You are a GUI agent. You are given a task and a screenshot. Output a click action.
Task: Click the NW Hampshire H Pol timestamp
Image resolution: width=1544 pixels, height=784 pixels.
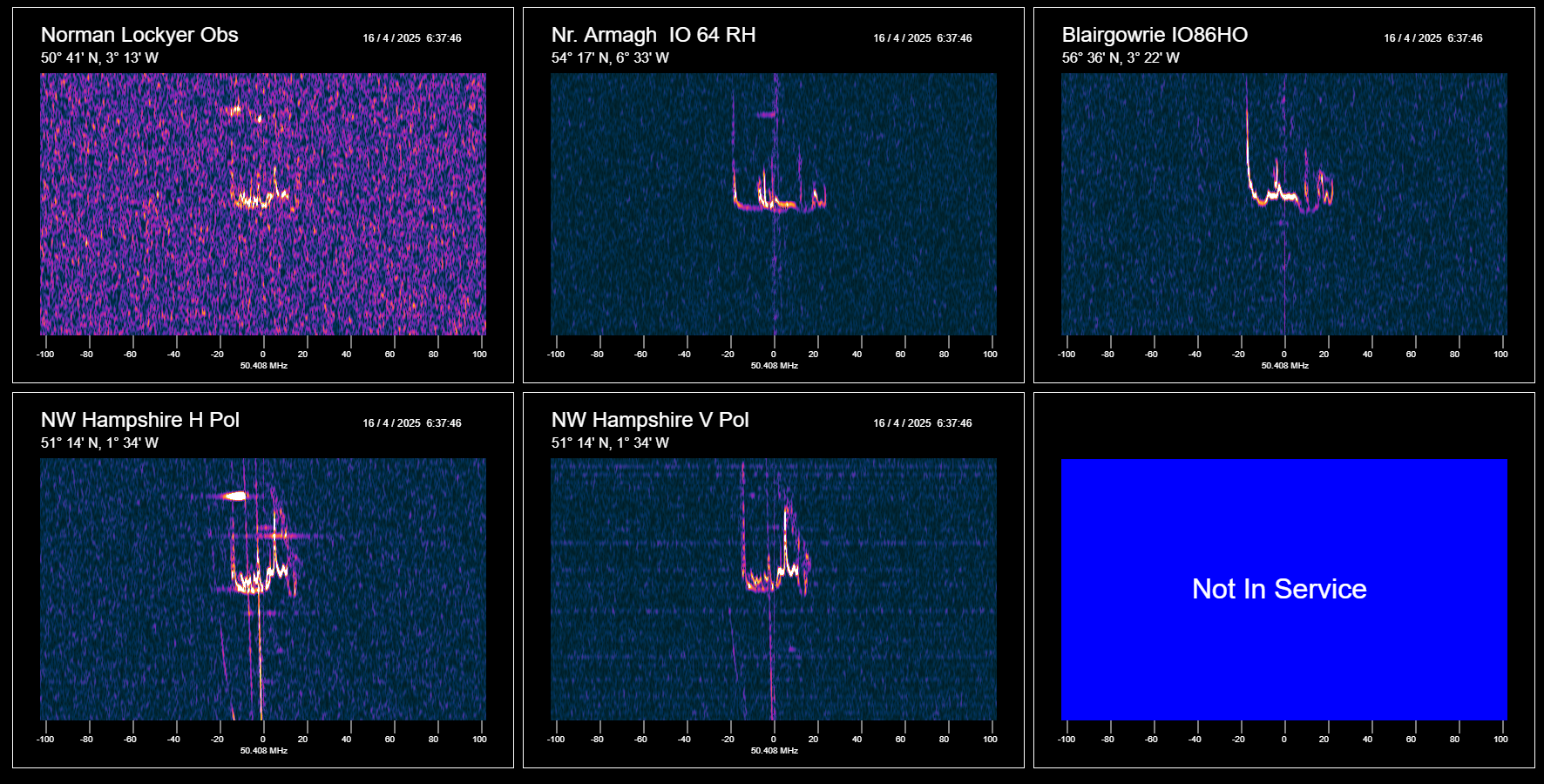click(412, 423)
